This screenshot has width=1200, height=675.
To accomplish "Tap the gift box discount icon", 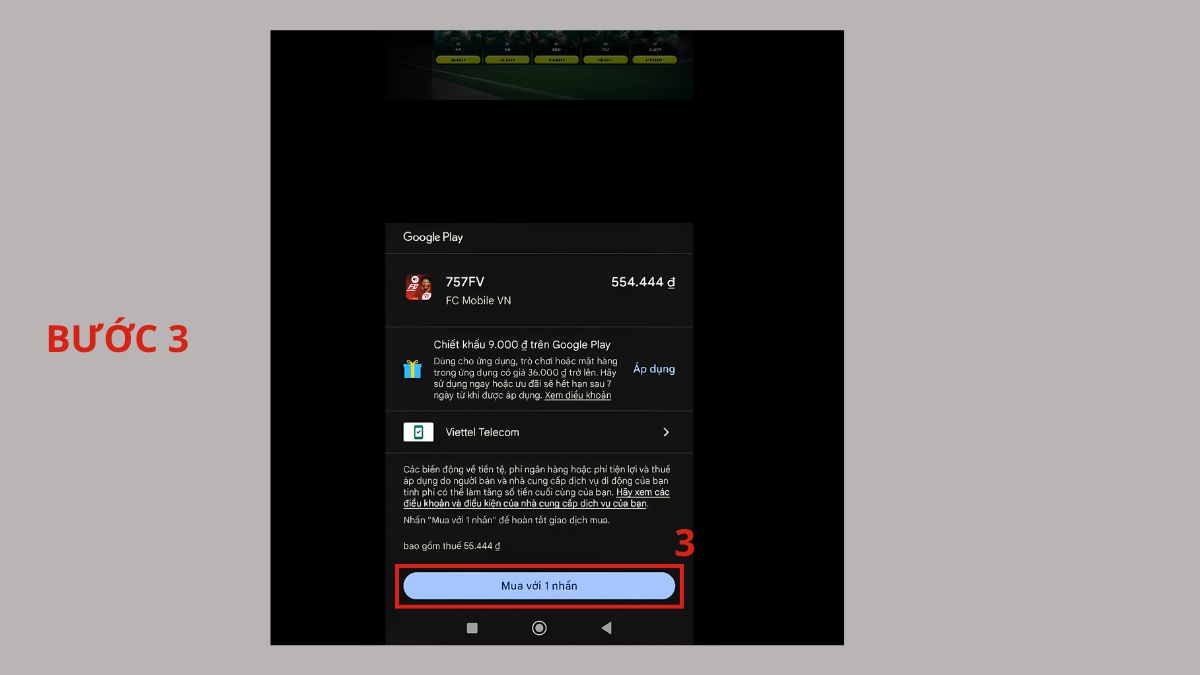I will point(413,369).
